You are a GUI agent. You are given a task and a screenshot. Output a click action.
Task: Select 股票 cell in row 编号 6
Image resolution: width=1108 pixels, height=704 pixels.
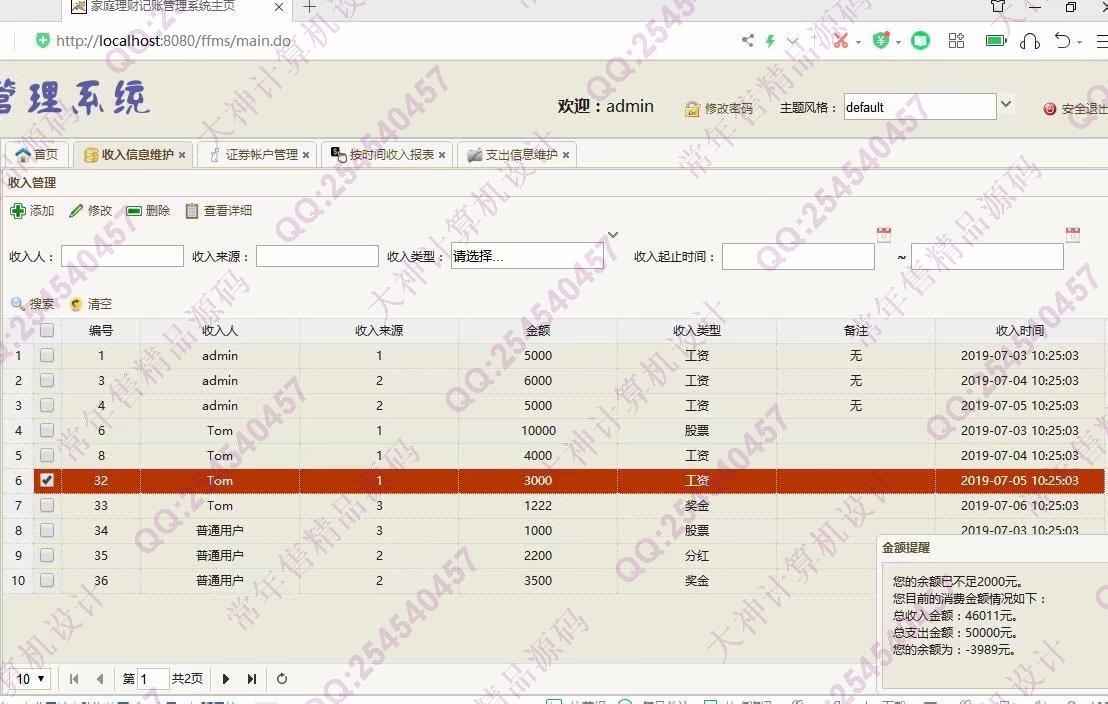pyautogui.click(x=697, y=430)
